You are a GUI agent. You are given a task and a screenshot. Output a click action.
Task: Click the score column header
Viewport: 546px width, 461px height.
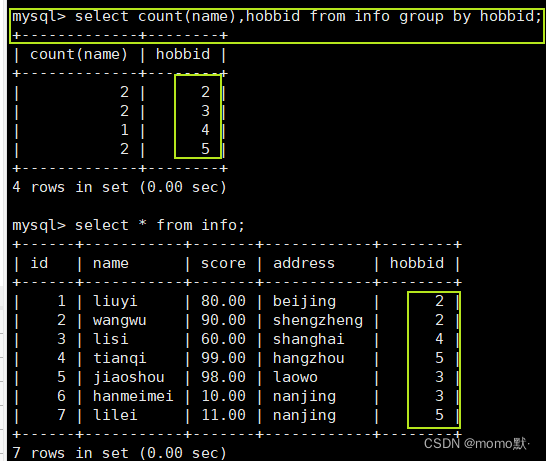point(223,263)
